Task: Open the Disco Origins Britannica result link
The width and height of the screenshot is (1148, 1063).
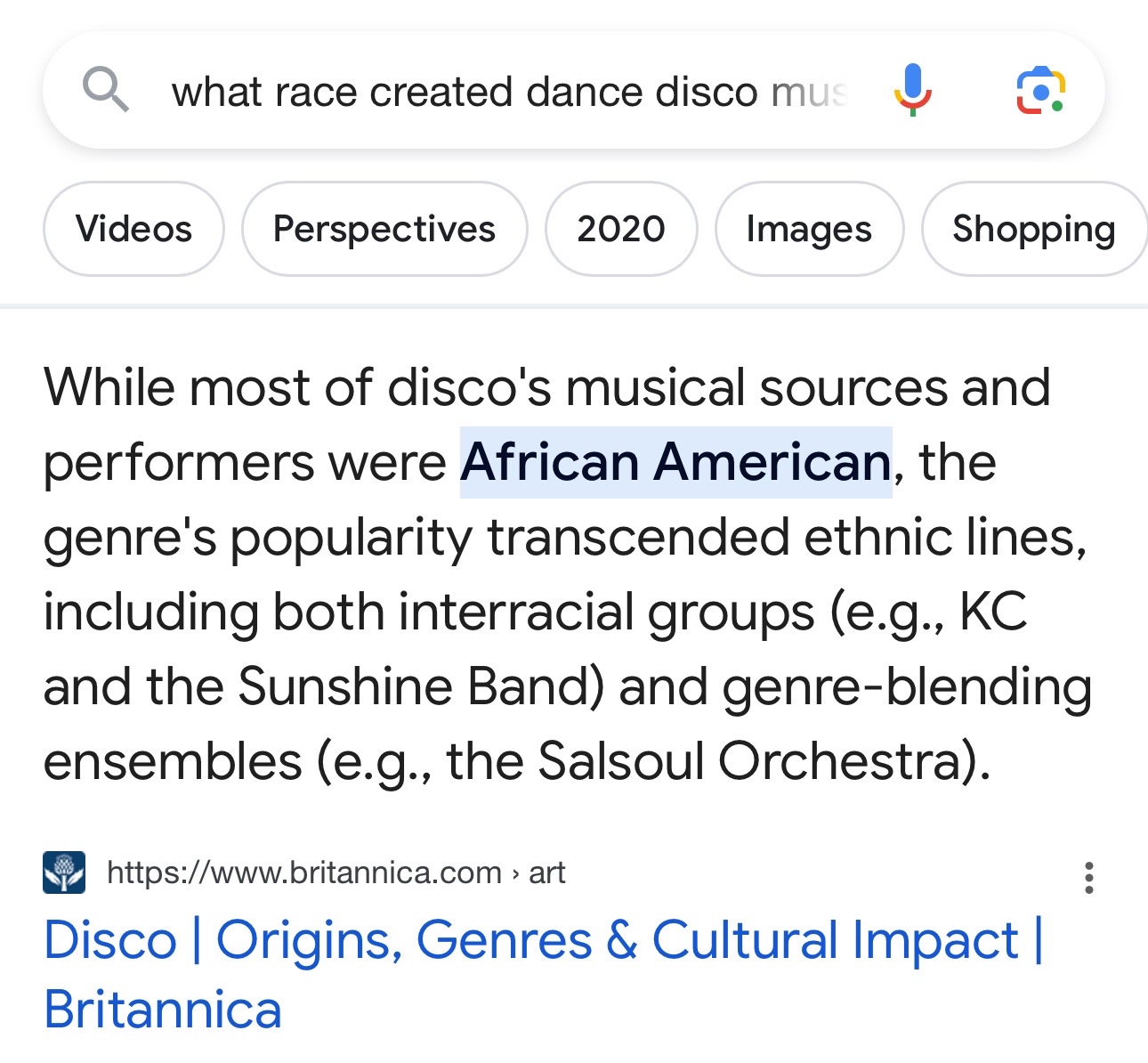Action: click(543, 975)
